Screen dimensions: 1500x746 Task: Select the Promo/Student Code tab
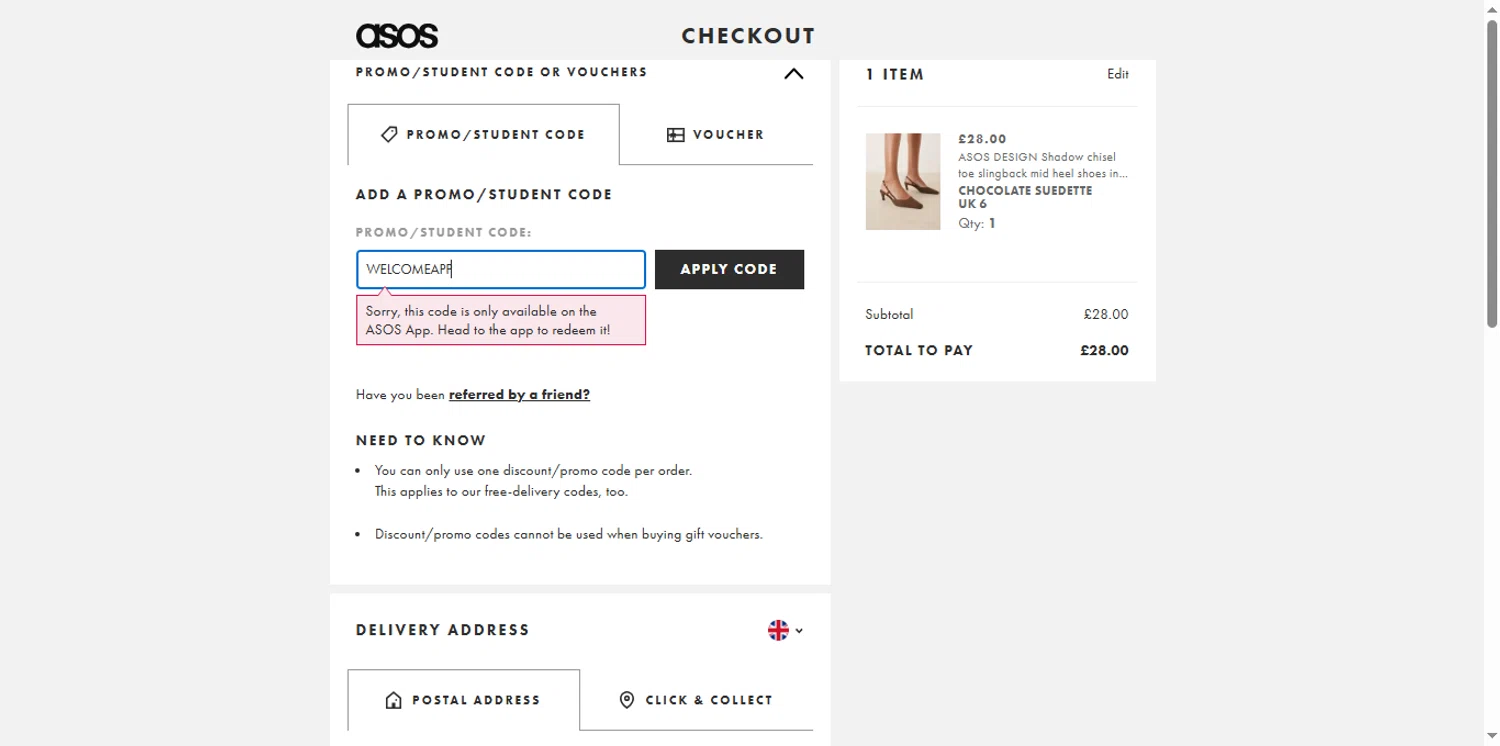pyautogui.click(x=484, y=134)
